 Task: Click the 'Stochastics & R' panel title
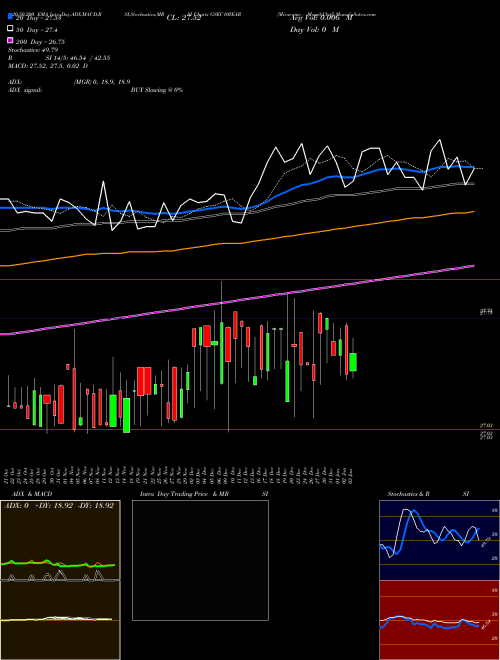point(408,494)
